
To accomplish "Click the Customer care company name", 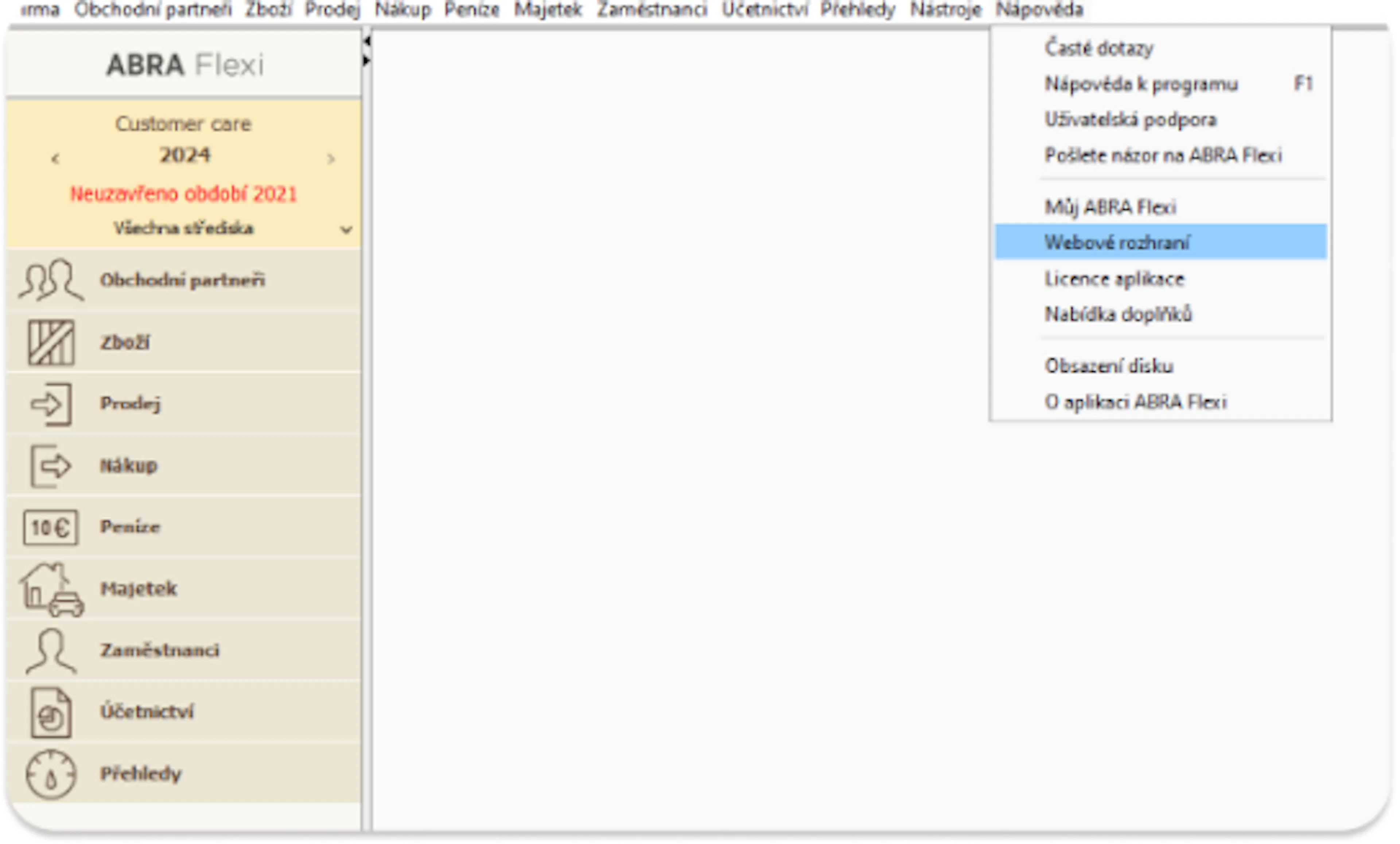I will [x=183, y=124].
